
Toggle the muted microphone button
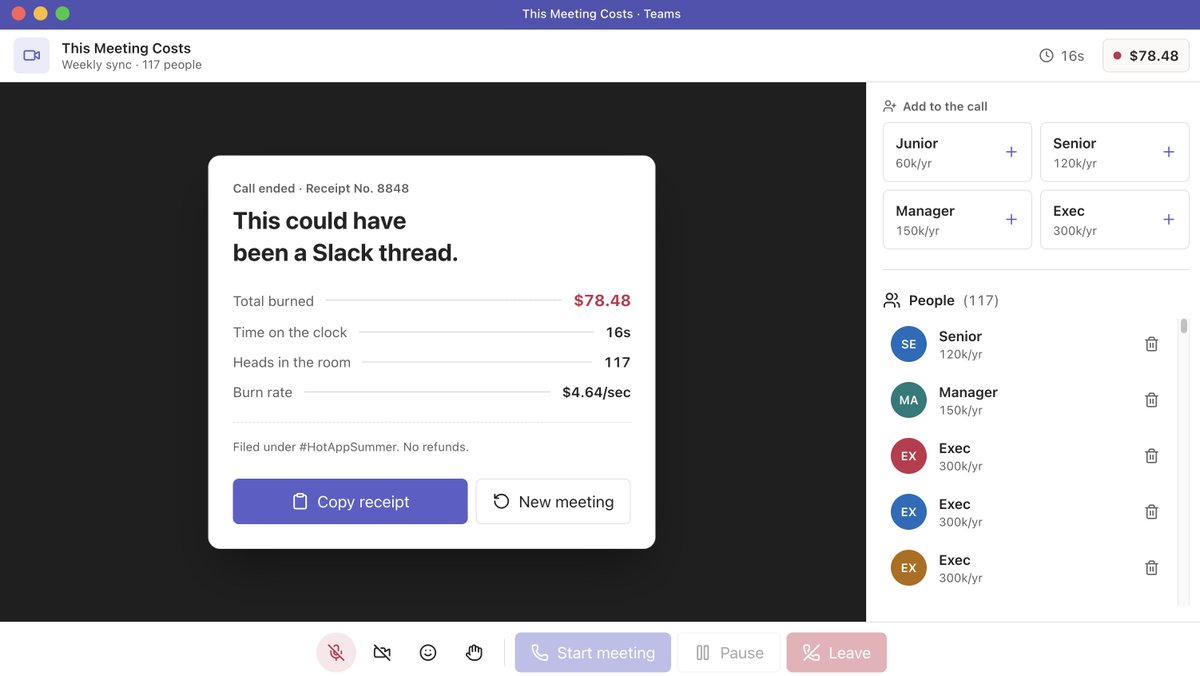[x=336, y=653]
